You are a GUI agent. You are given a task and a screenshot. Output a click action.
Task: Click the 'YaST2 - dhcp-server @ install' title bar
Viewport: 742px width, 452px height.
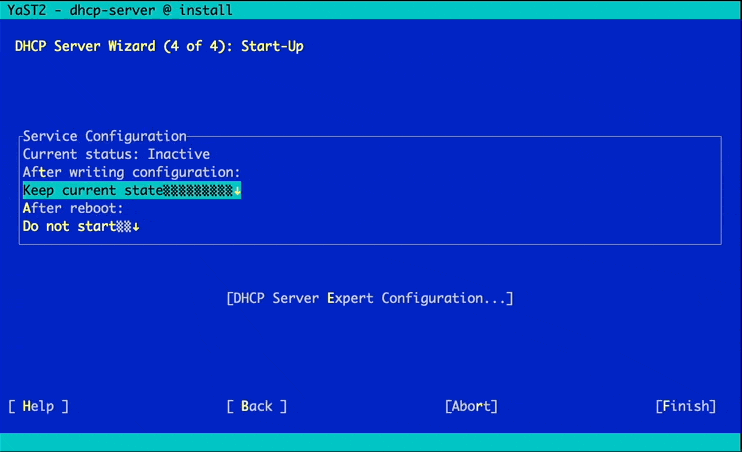coord(120,10)
